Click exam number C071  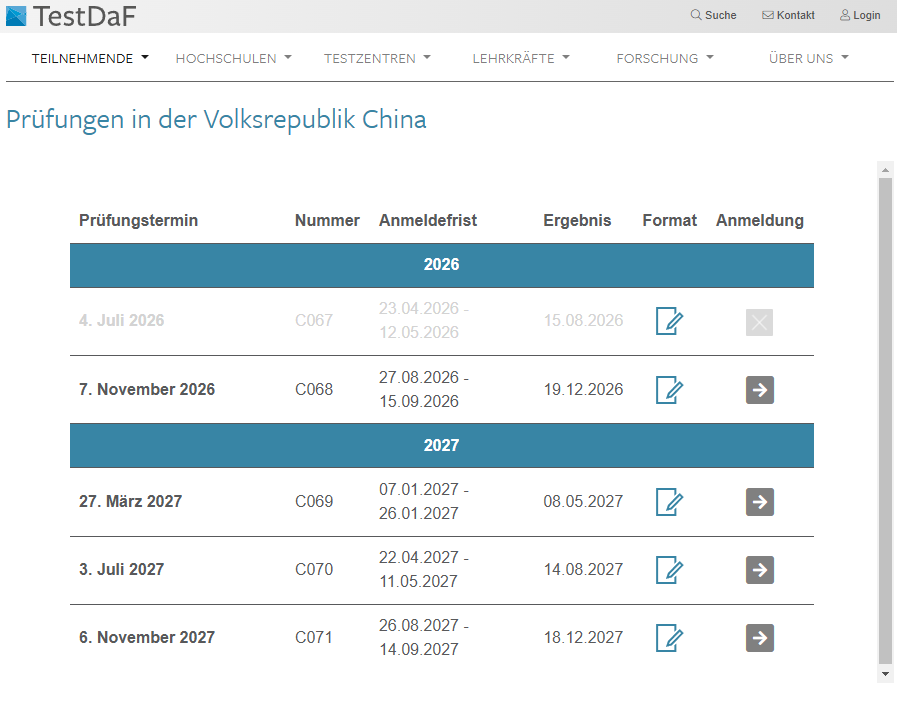click(x=313, y=637)
